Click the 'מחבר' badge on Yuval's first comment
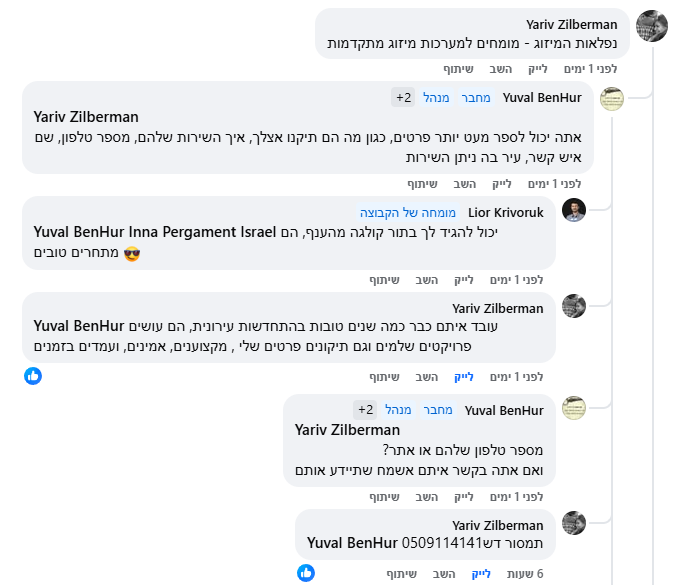The width and height of the screenshot is (674, 585). [475, 97]
